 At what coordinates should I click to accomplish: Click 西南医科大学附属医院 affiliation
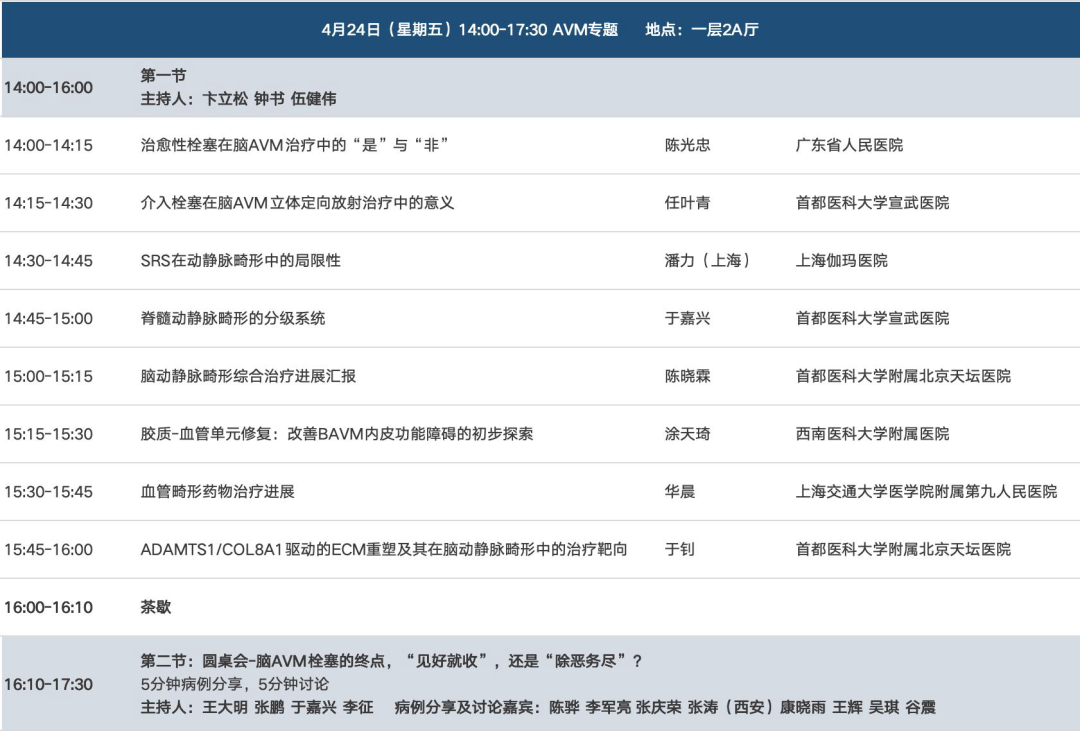pyautogui.click(x=872, y=435)
